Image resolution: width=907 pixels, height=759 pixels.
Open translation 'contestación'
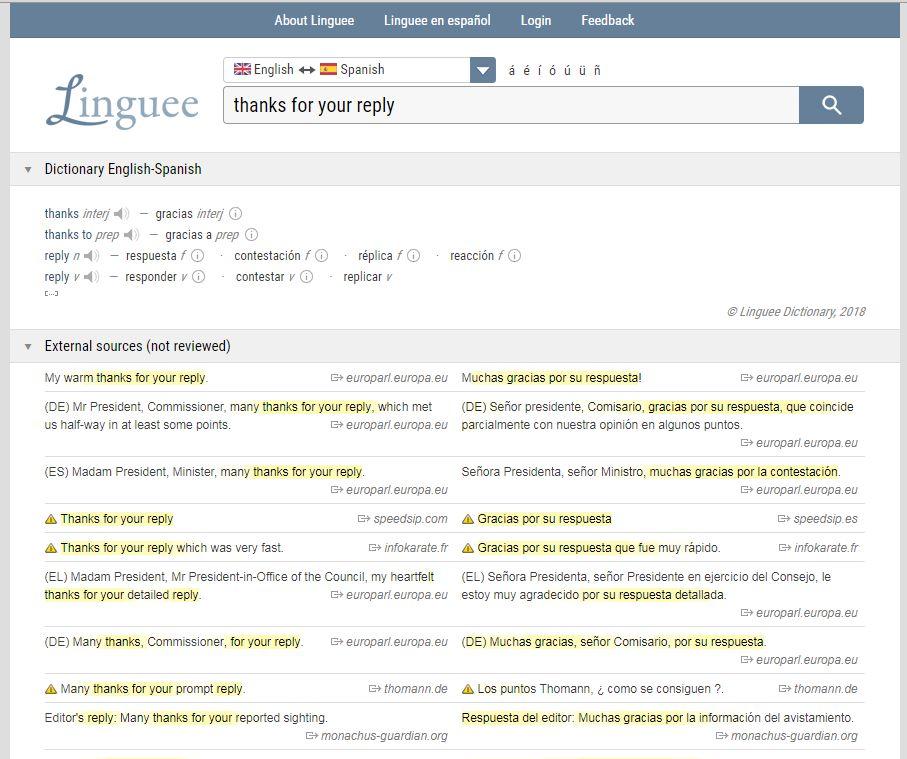267,256
